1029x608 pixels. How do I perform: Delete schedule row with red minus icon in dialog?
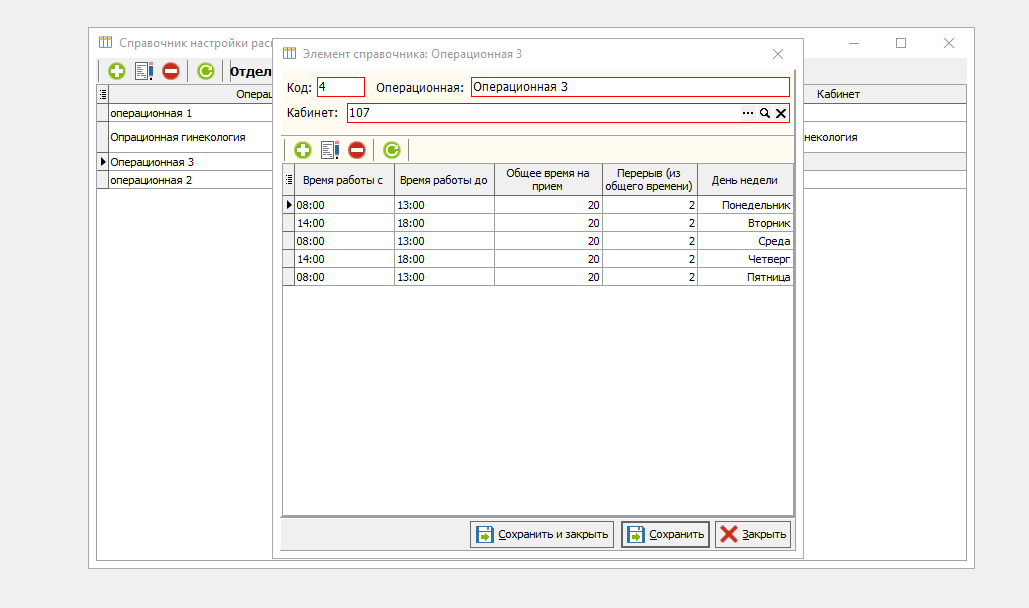click(x=357, y=150)
